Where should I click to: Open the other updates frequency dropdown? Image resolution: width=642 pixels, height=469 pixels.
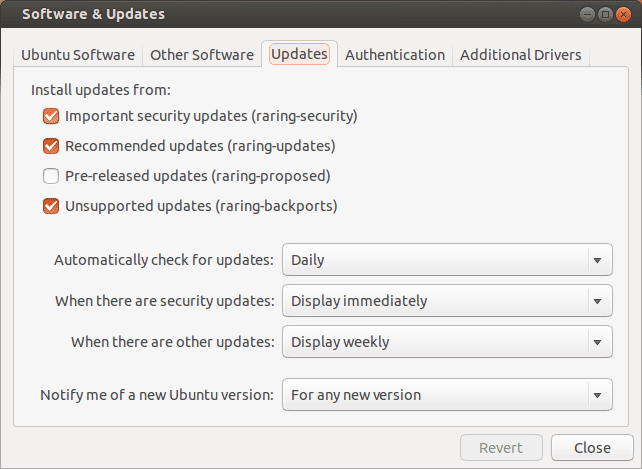[x=446, y=342]
